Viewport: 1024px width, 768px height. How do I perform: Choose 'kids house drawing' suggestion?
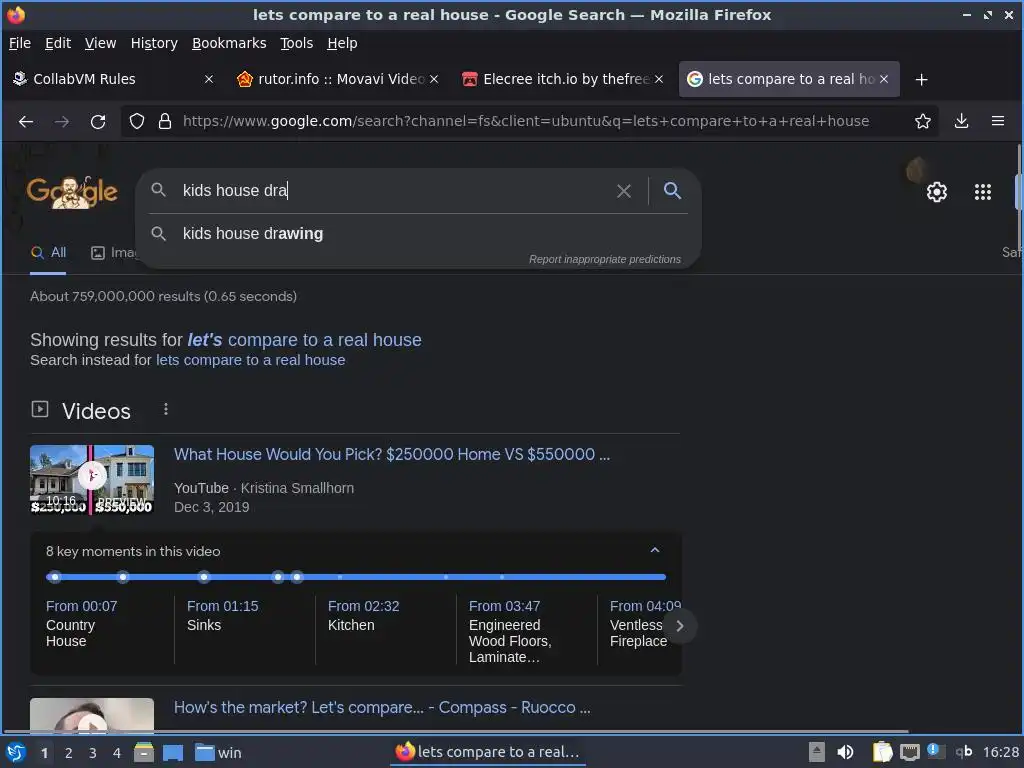tap(418, 234)
